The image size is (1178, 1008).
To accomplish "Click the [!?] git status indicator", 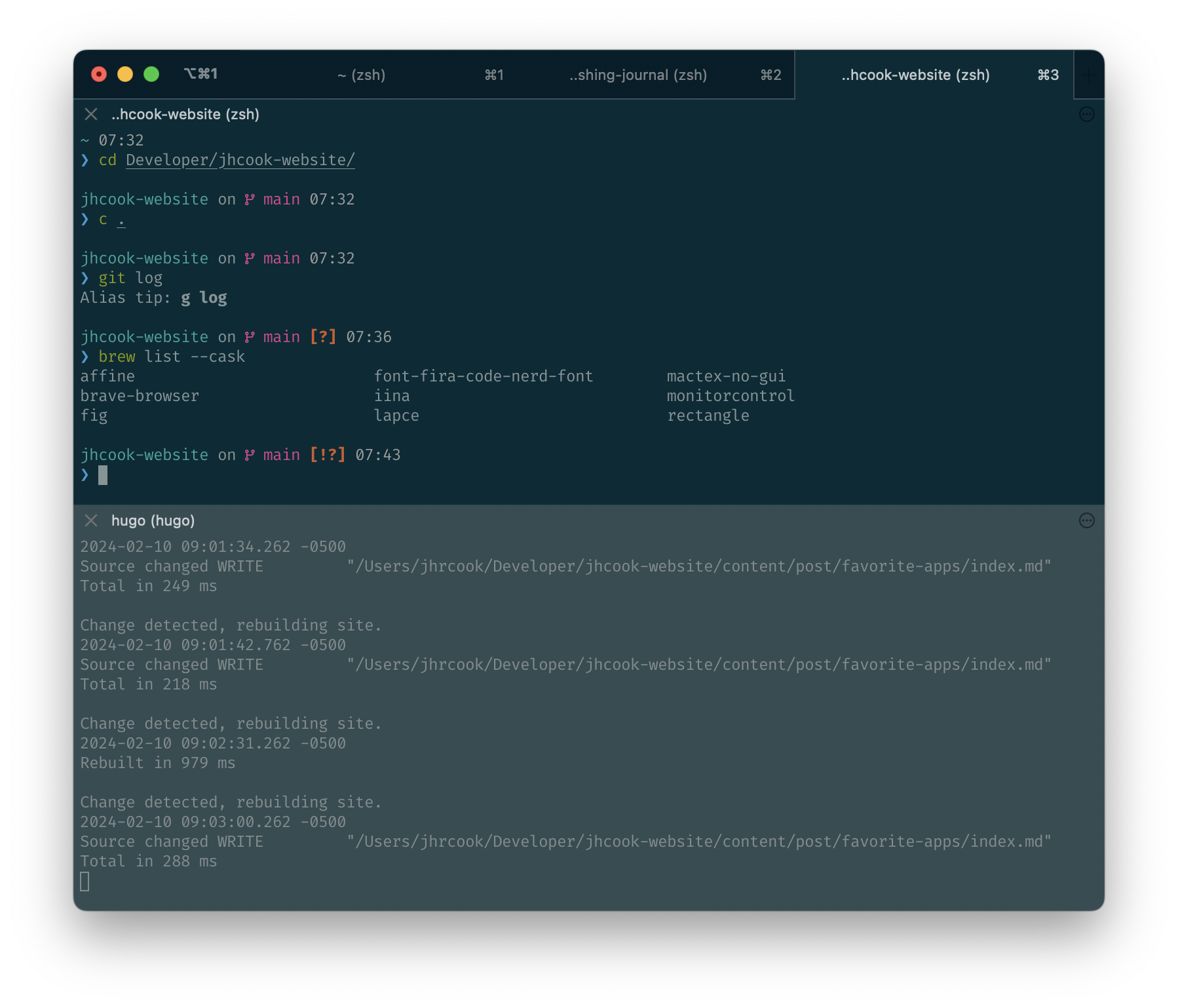I will point(328,455).
